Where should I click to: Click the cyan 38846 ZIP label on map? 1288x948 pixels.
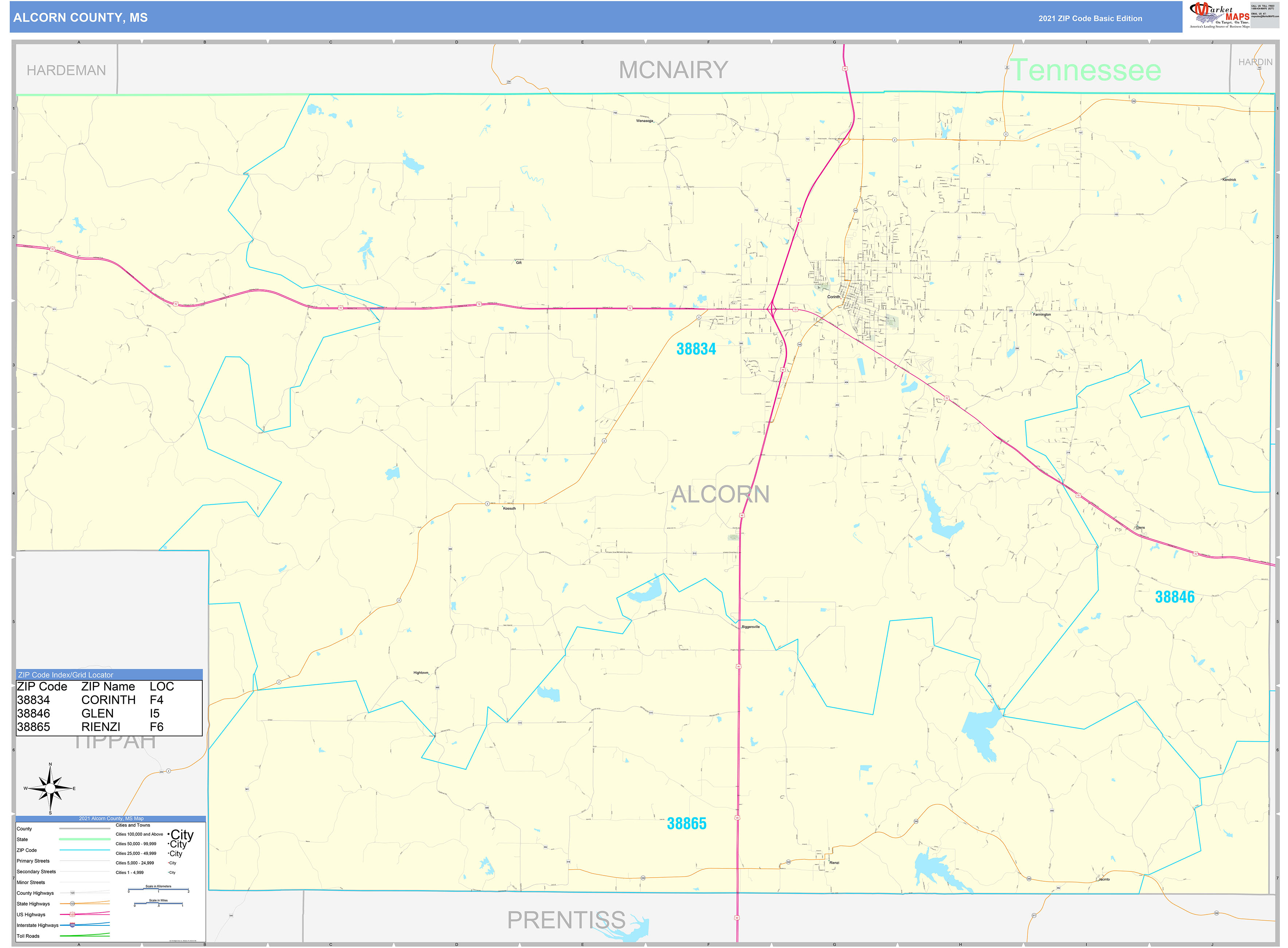(x=1174, y=597)
